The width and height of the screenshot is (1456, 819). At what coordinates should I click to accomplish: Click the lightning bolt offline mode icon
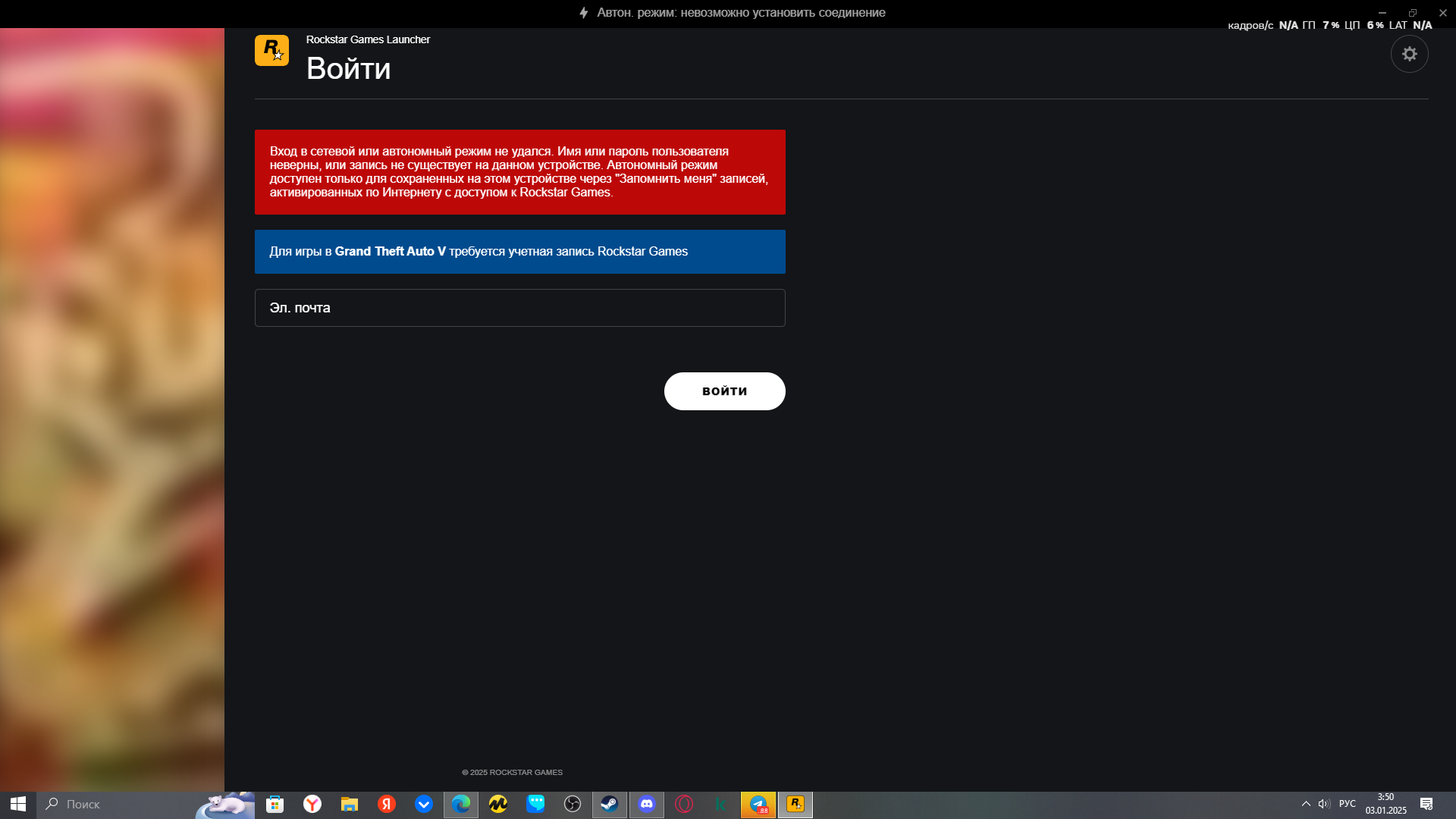583,13
